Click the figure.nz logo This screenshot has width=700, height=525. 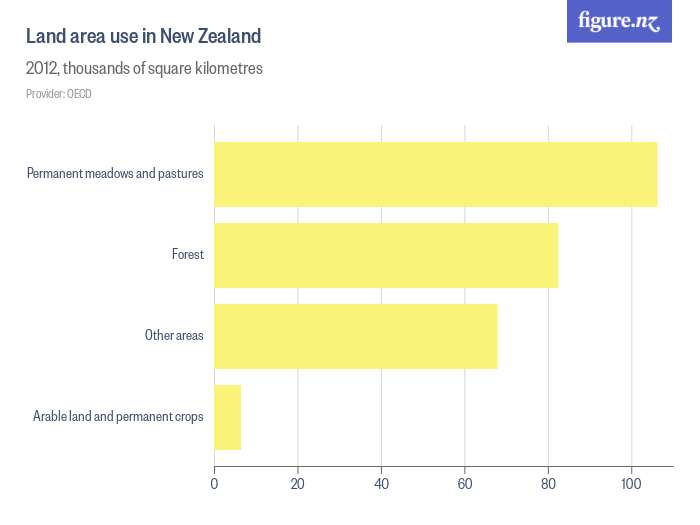[x=619, y=21]
